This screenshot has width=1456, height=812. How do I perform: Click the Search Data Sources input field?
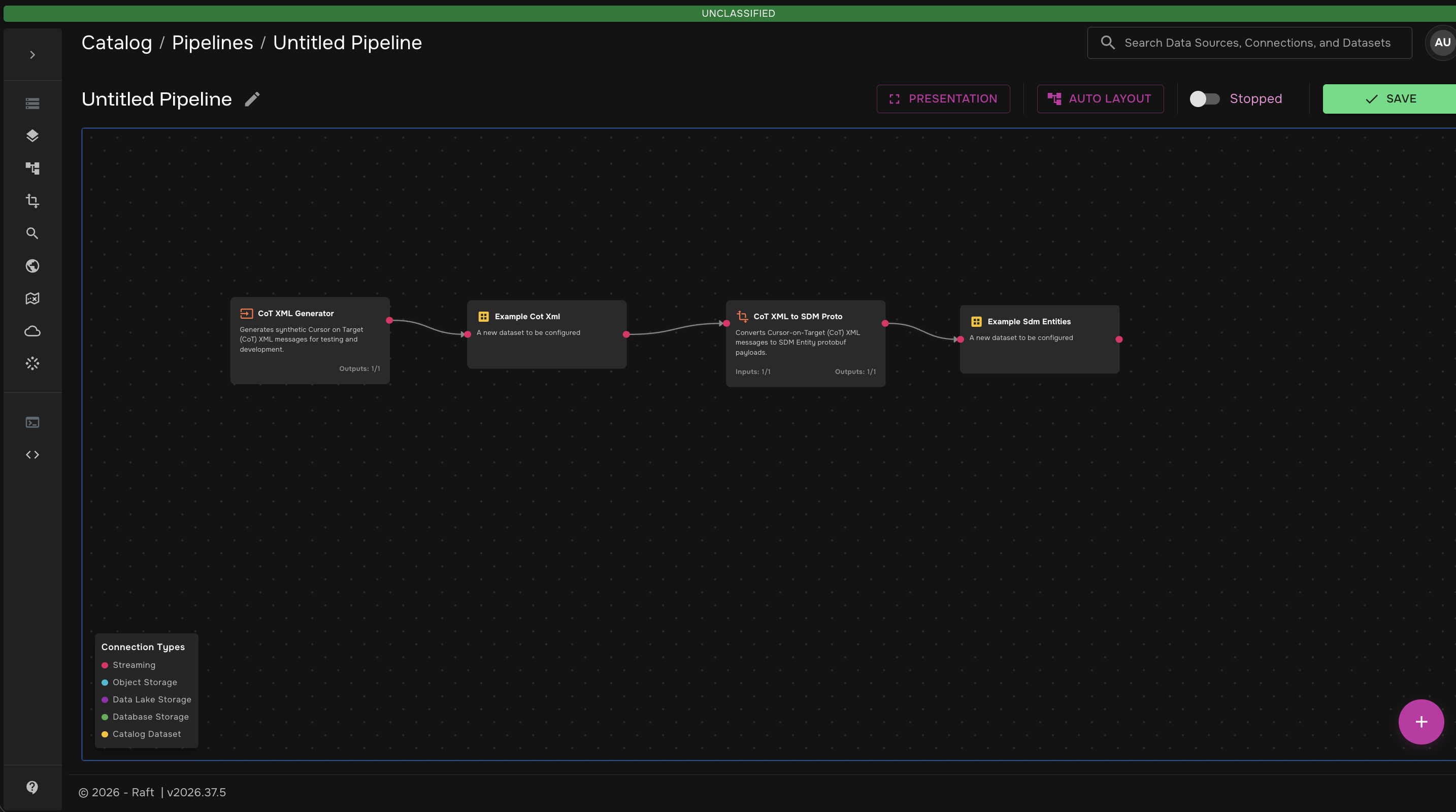pyautogui.click(x=1249, y=43)
